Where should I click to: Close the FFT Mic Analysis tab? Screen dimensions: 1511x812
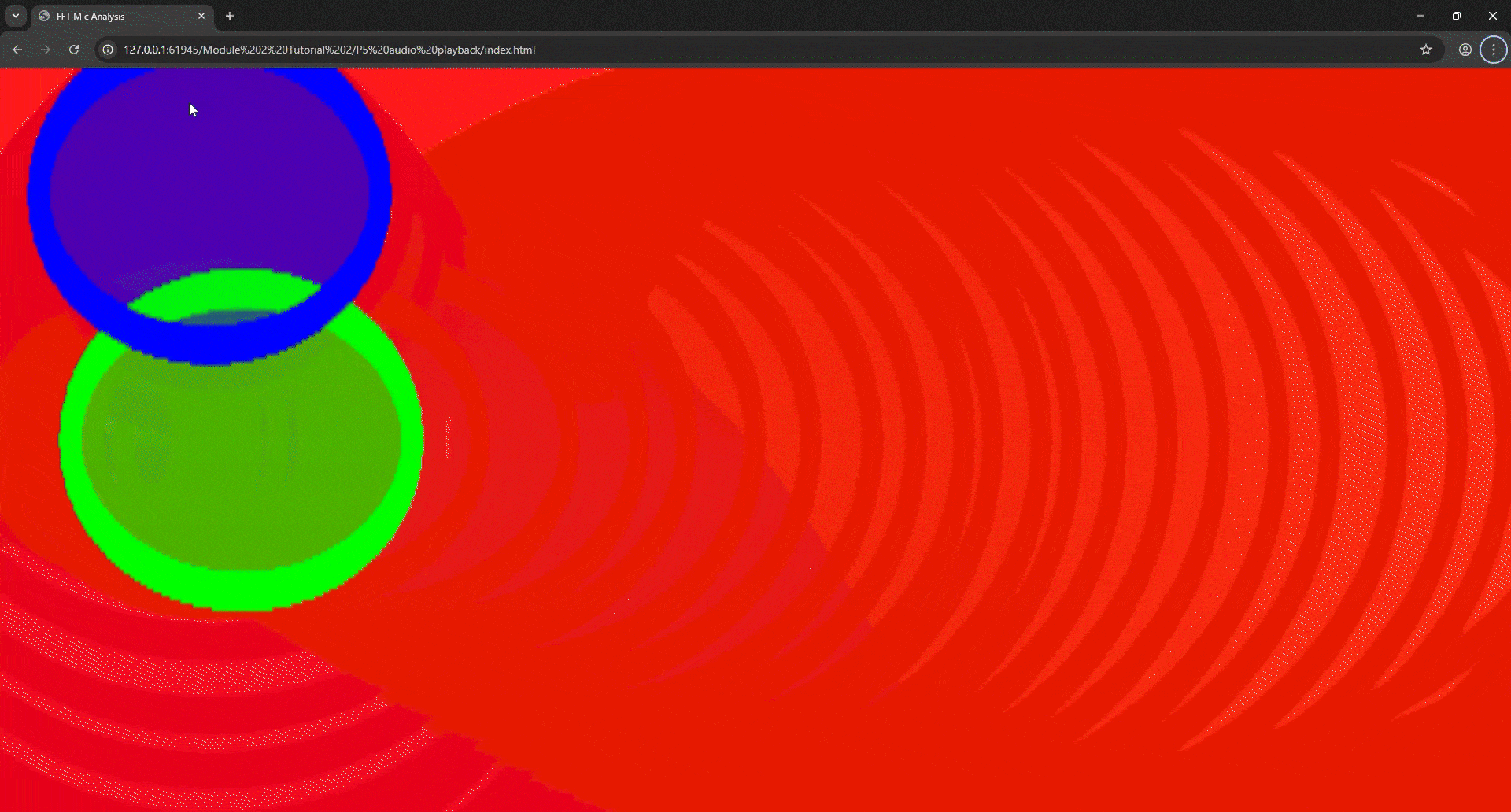click(x=201, y=16)
